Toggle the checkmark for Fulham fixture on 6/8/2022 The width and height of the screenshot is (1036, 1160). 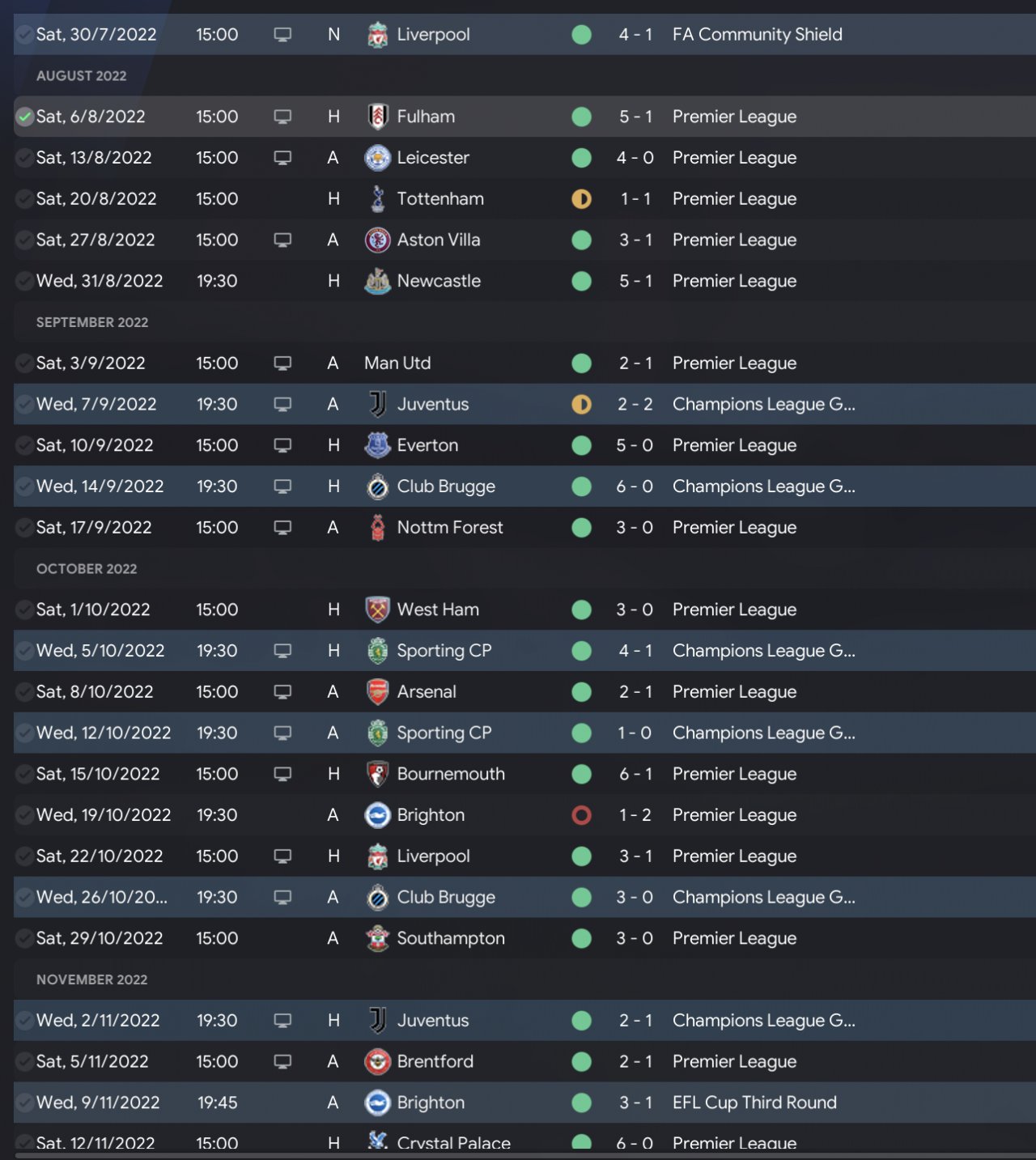(x=24, y=117)
